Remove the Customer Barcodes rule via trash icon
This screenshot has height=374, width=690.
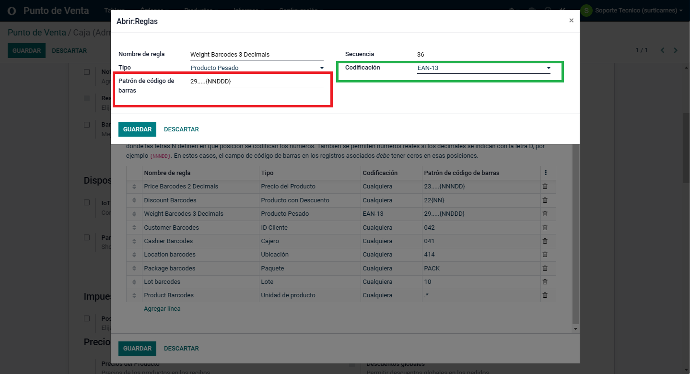coord(545,227)
